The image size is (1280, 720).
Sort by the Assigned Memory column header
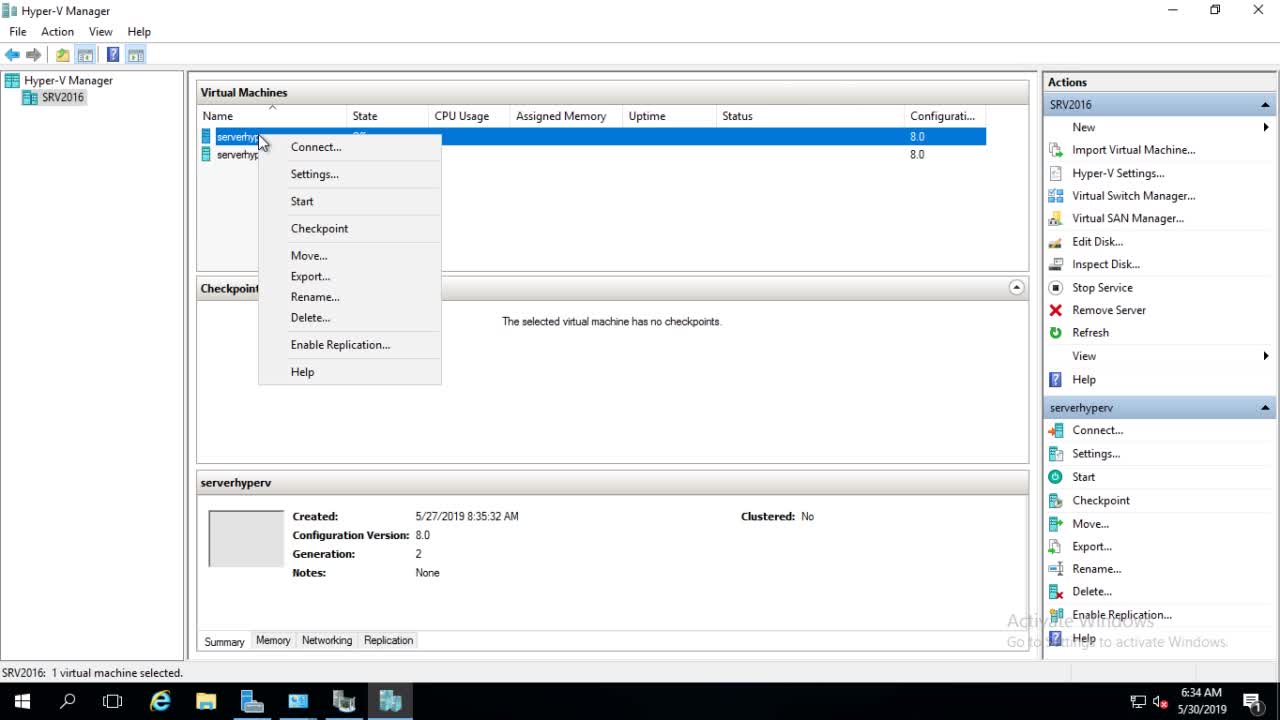click(x=566, y=116)
